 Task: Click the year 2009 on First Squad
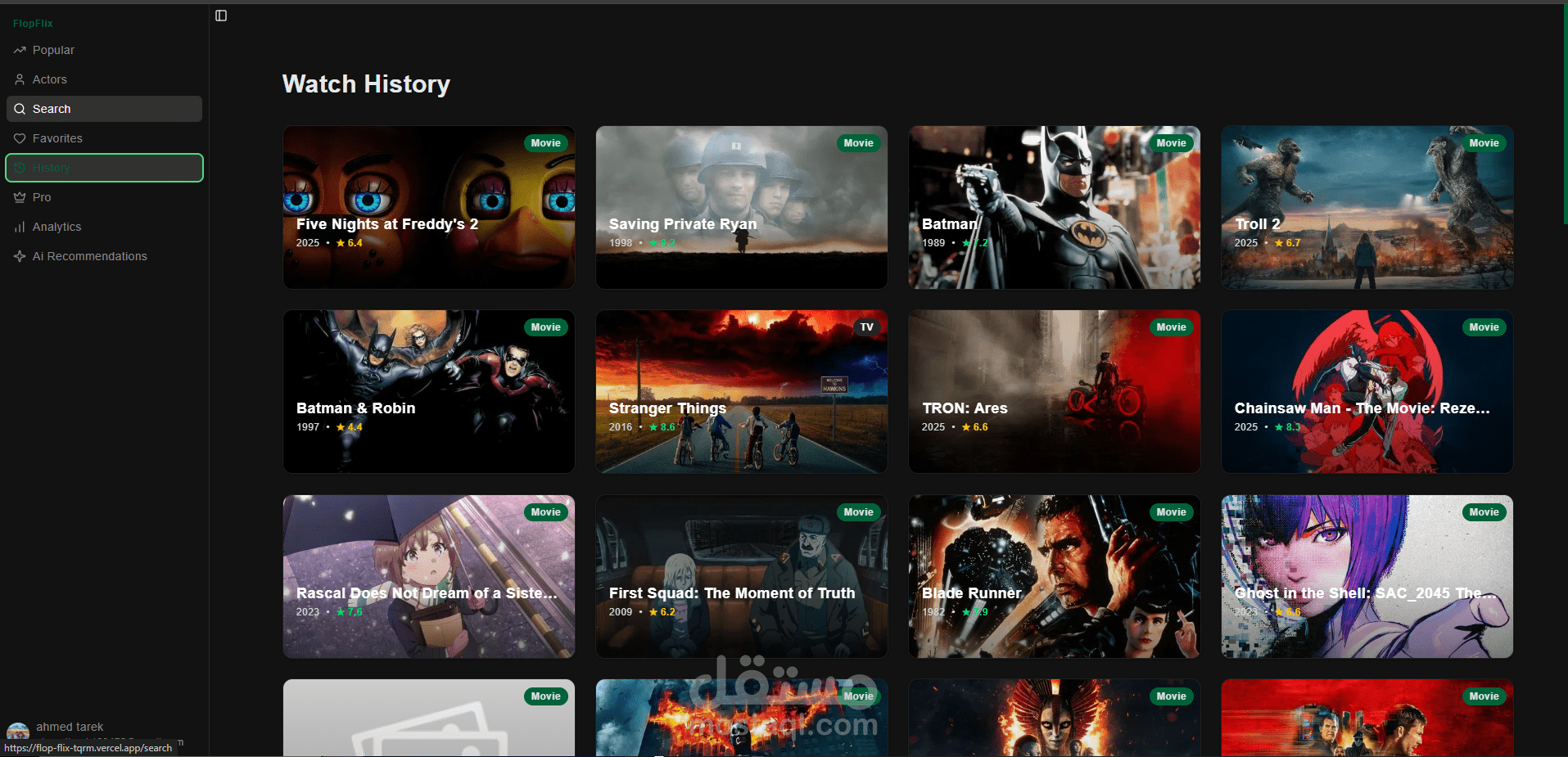(621, 612)
